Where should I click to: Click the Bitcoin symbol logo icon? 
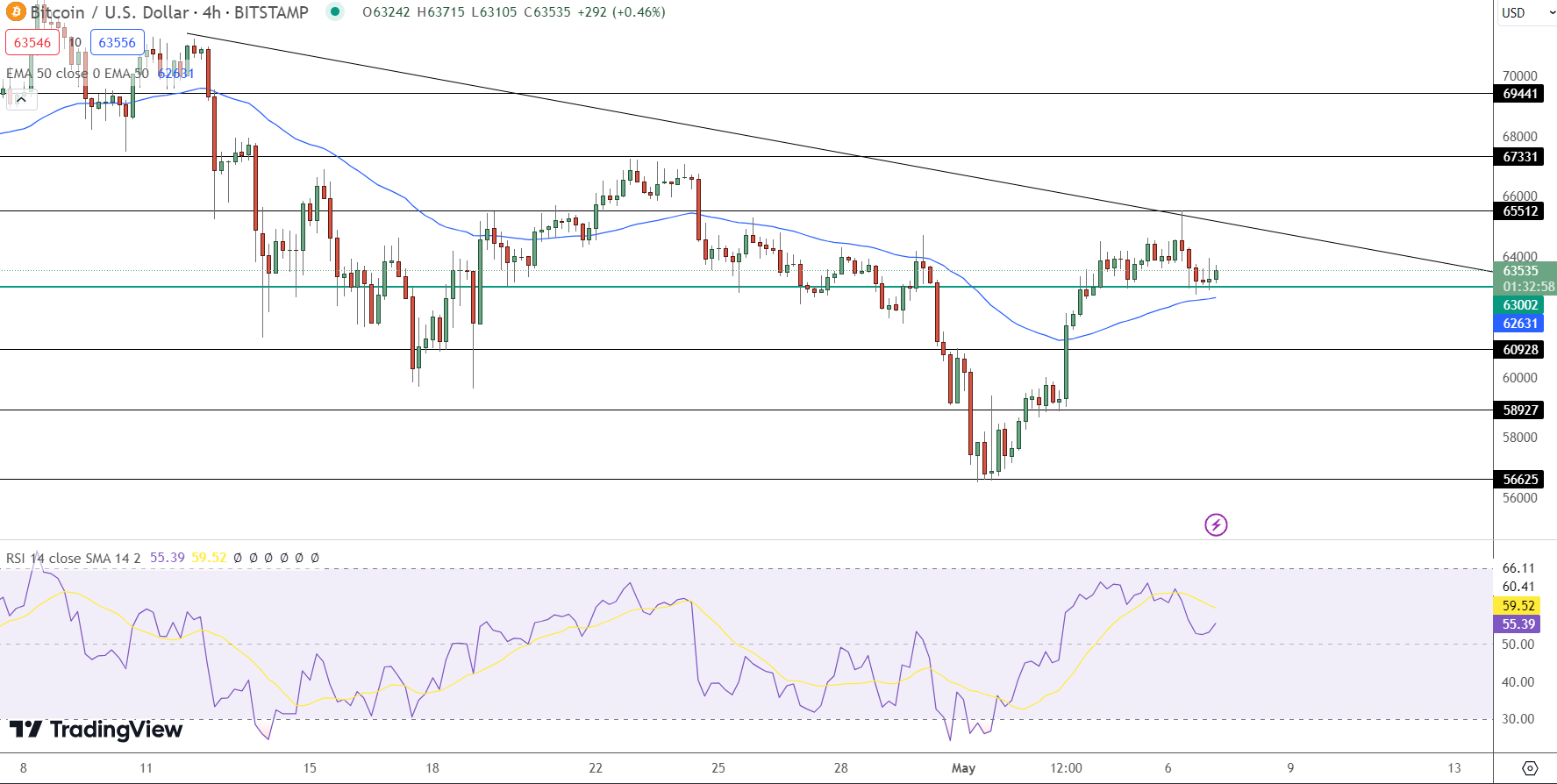click(x=16, y=12)
